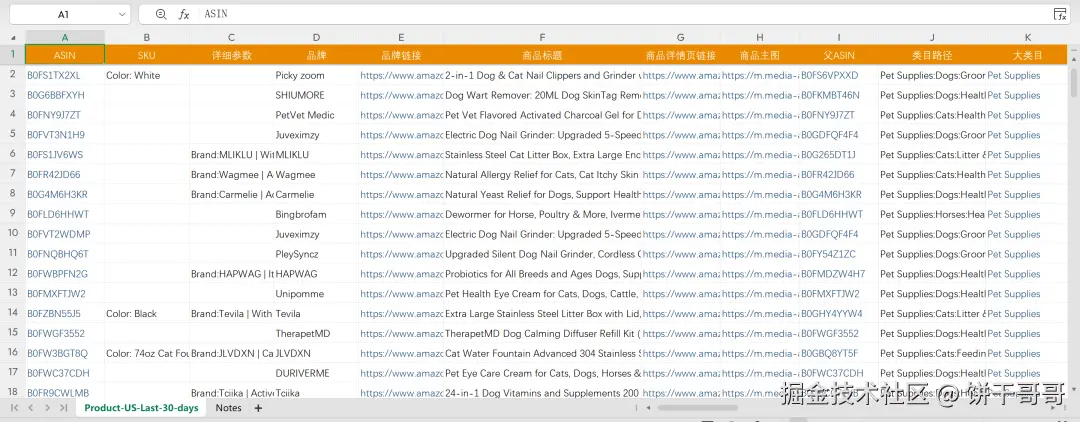Jump to last sheet with navigation arrow
The width and height of the screenshot is (1080, 422).
coord(64,408)
